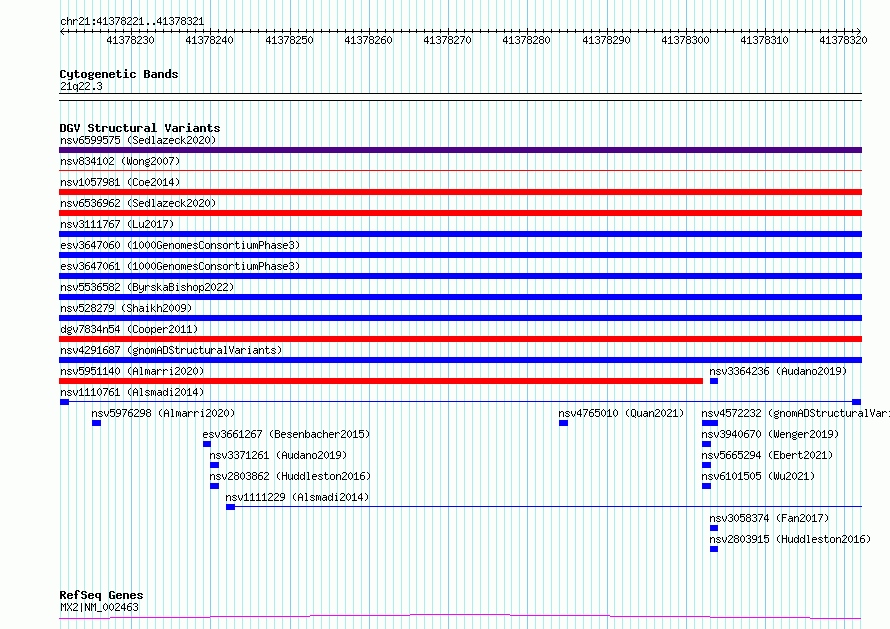The width and height of the screenshot is (890, 629).
Task: Select the small blue nsv3364236 marker
Action: click(714, 381)
